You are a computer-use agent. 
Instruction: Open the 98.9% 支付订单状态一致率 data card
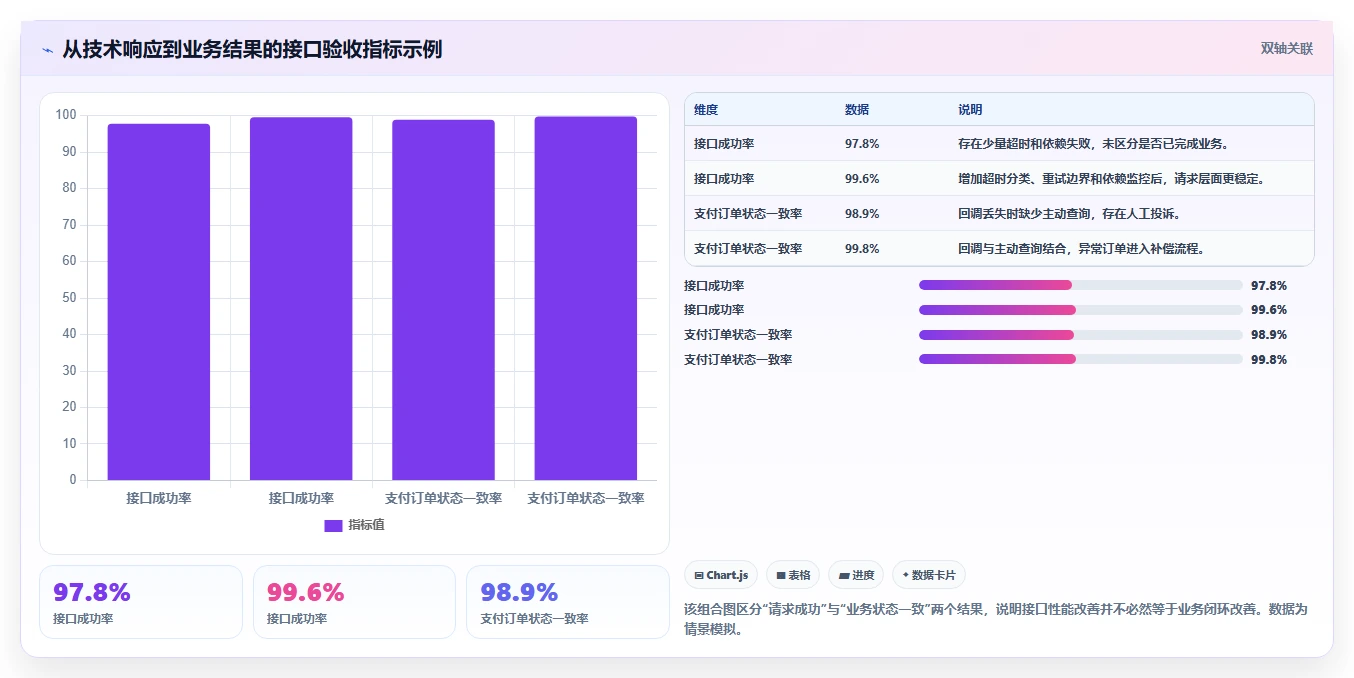pos(568,602)
